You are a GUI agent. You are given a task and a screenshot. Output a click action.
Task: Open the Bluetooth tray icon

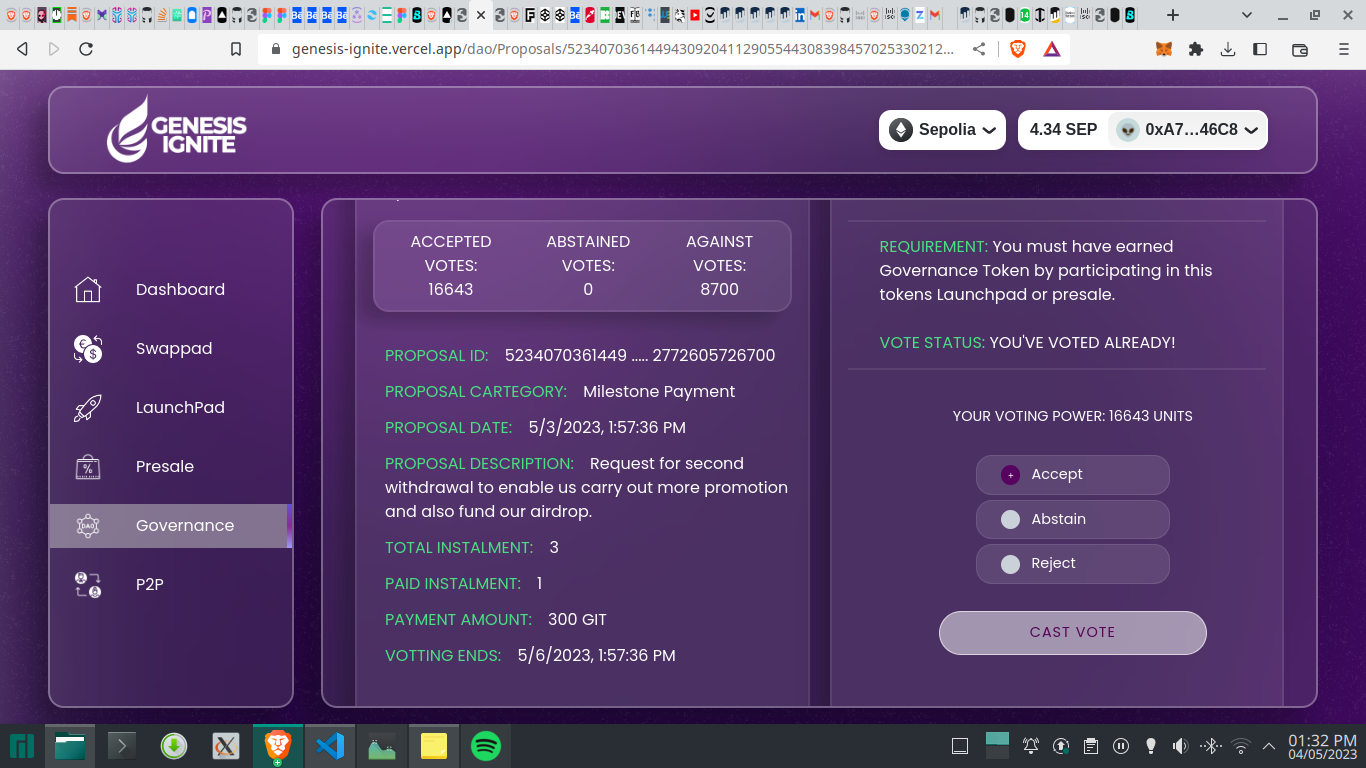[x=1210, y=746]
